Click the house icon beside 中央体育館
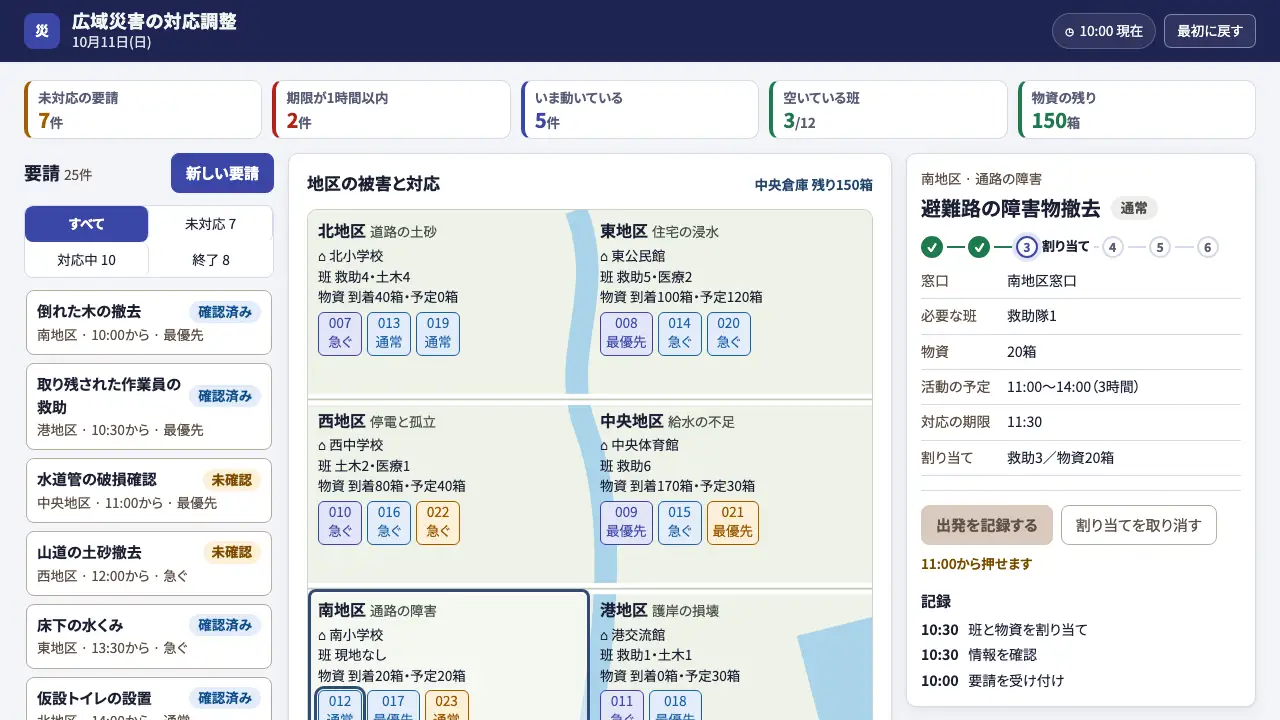 (605, 444)
